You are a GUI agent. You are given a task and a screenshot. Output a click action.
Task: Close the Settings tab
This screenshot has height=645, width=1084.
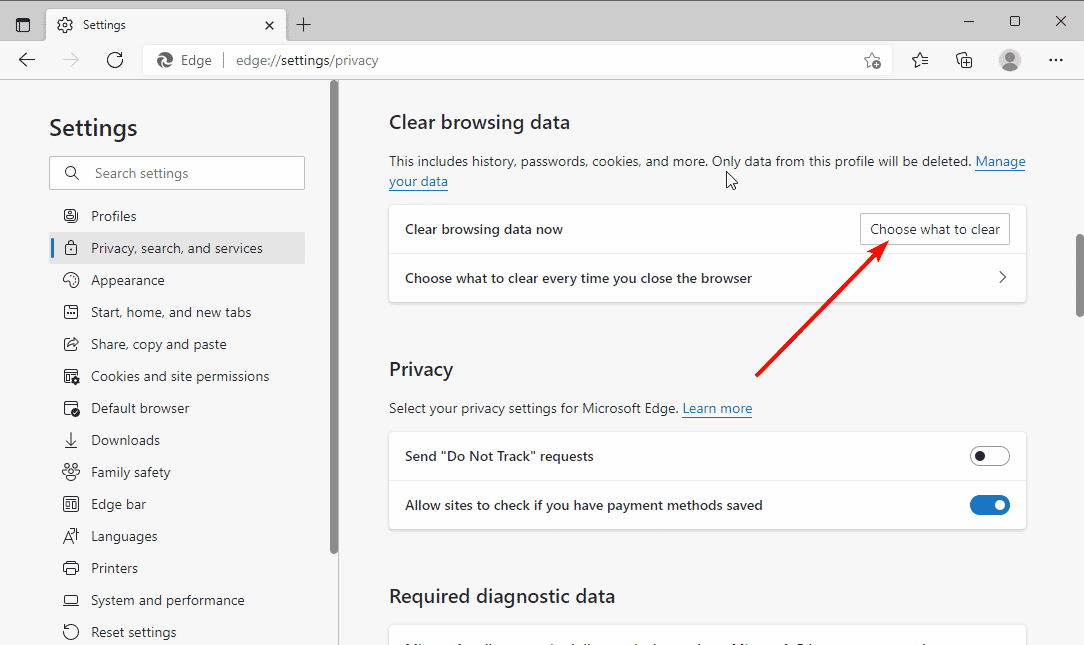[x=270, y=26]
